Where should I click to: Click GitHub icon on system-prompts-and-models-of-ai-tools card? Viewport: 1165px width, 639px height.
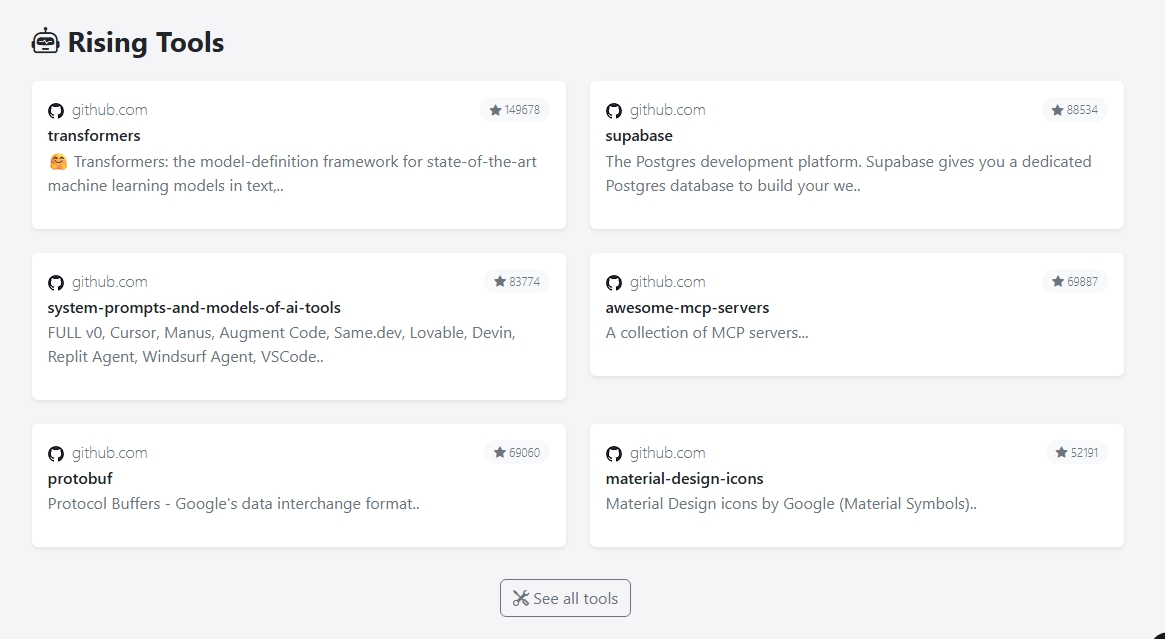click(x=56, y=282)
